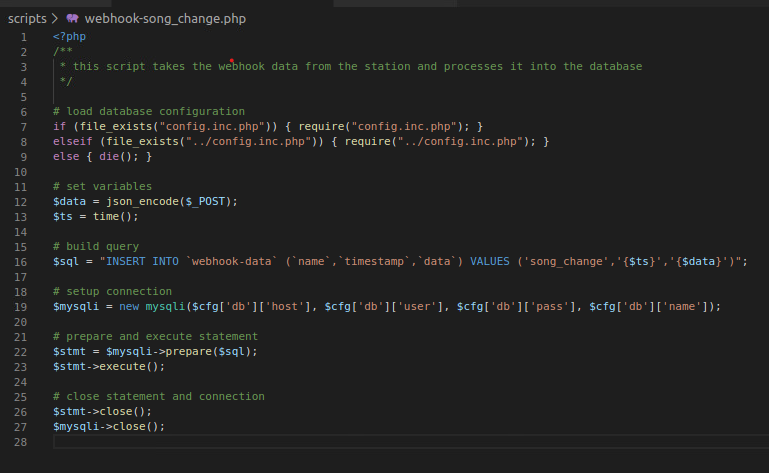Click 'VALUES' keyword in the SQL string

490,262
